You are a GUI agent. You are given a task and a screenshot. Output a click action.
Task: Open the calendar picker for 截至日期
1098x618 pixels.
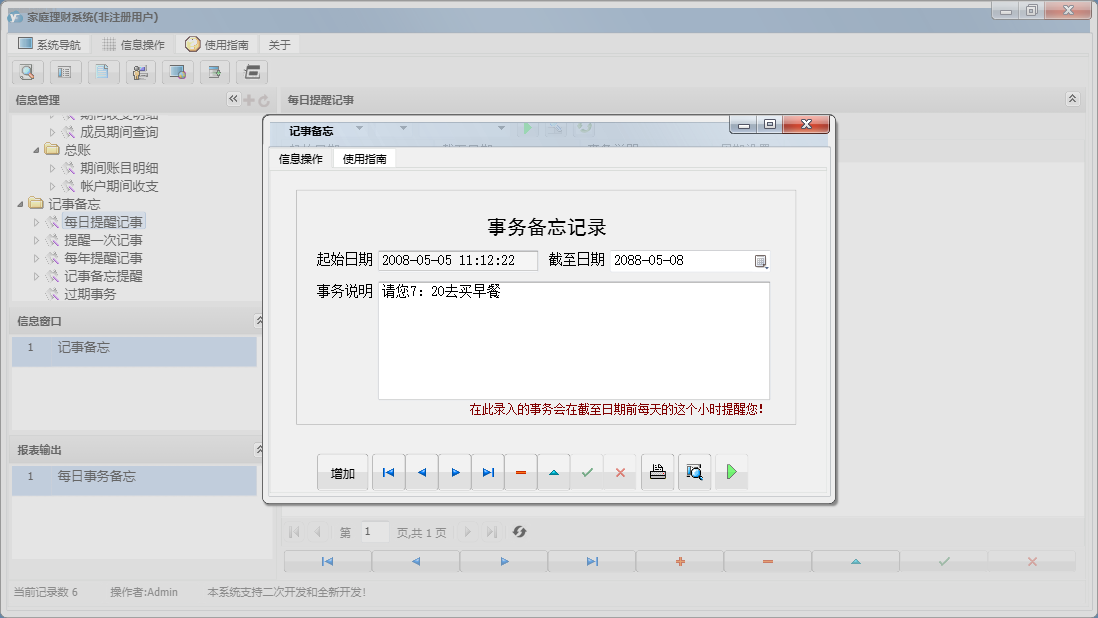[x=761, y=260]
